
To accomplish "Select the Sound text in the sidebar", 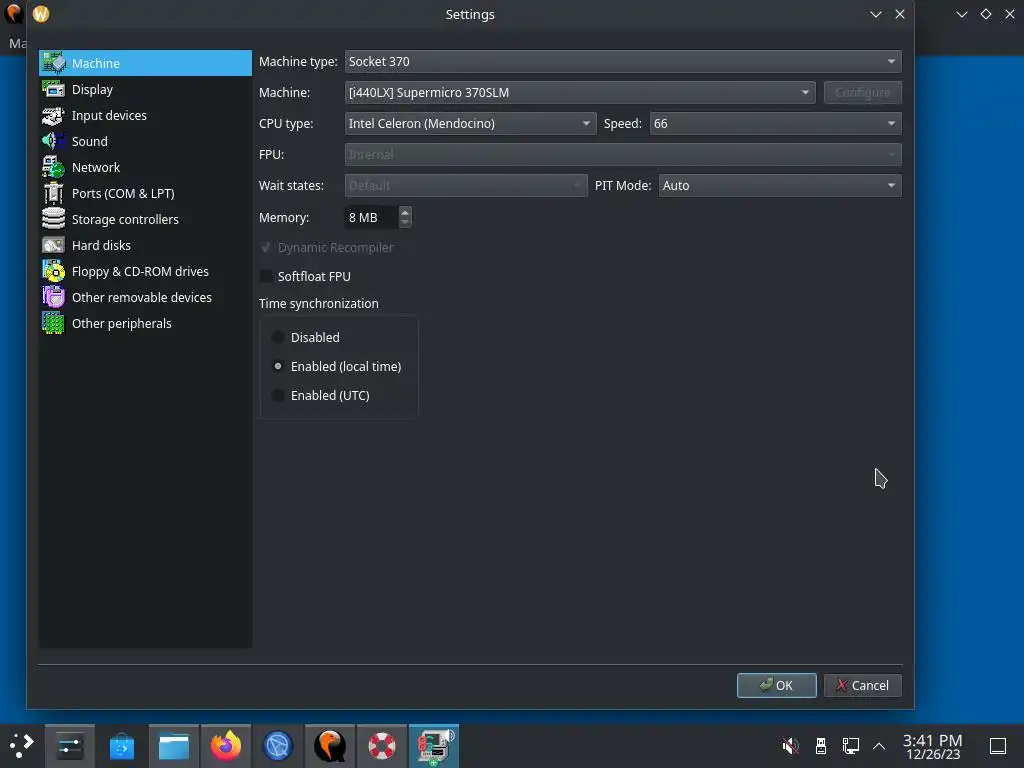I will coord(89,141).
